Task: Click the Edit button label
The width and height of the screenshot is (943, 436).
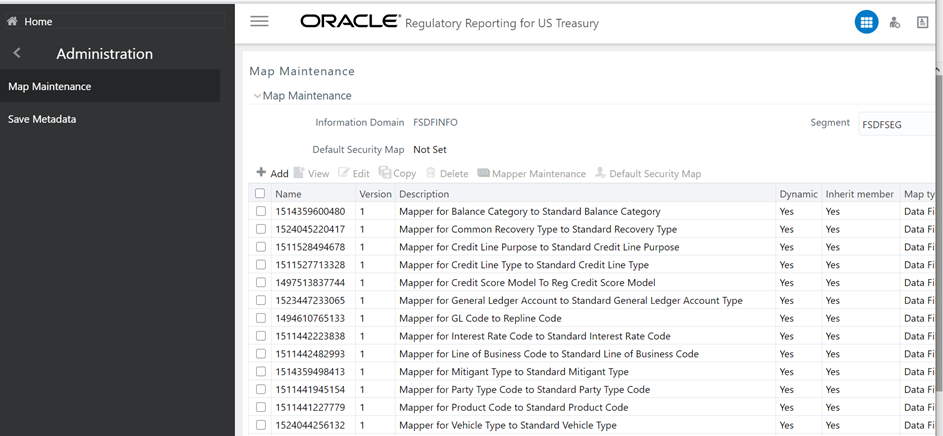Action: 361,173
